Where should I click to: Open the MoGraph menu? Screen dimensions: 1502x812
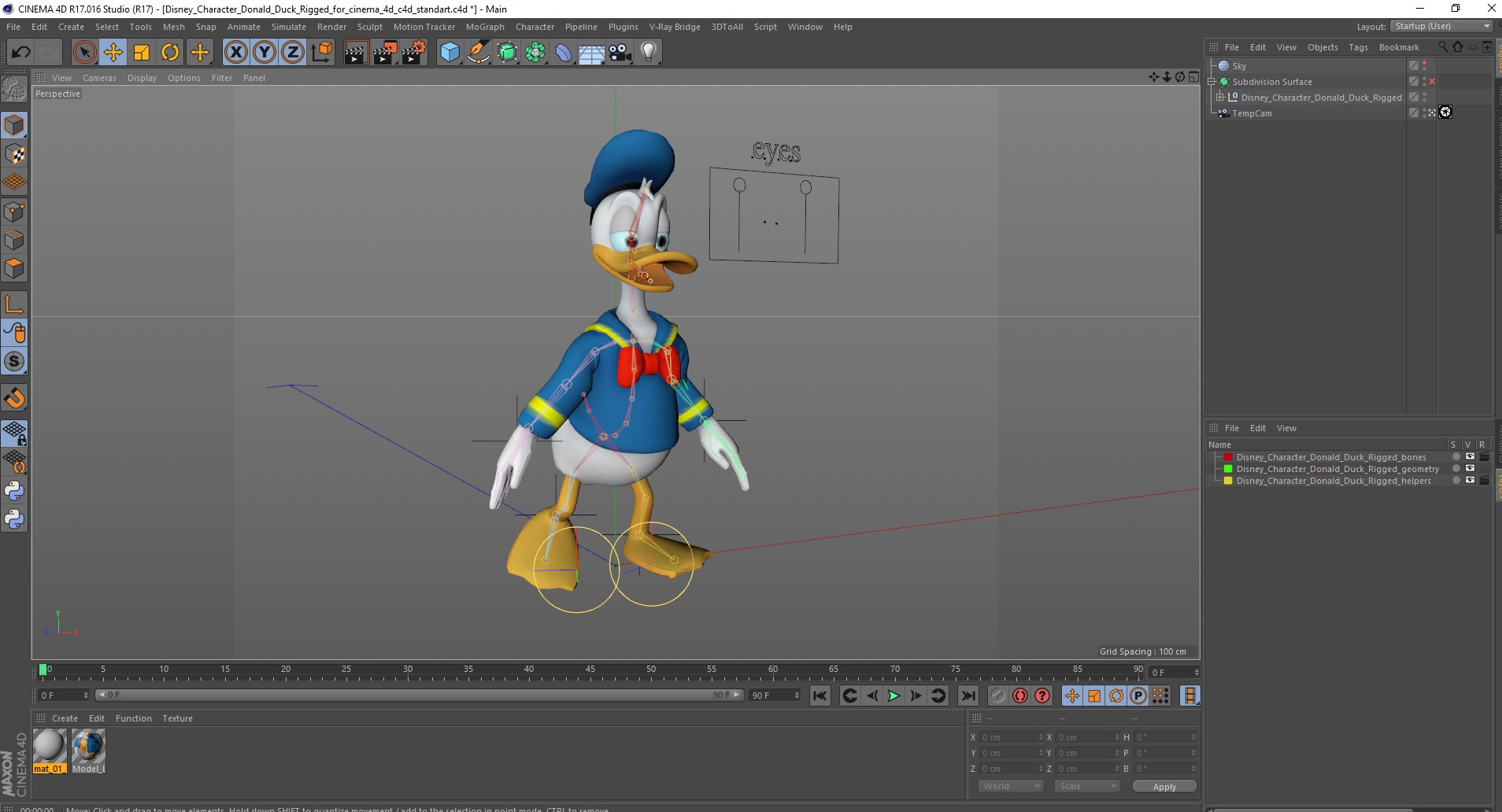pos(485,27)
